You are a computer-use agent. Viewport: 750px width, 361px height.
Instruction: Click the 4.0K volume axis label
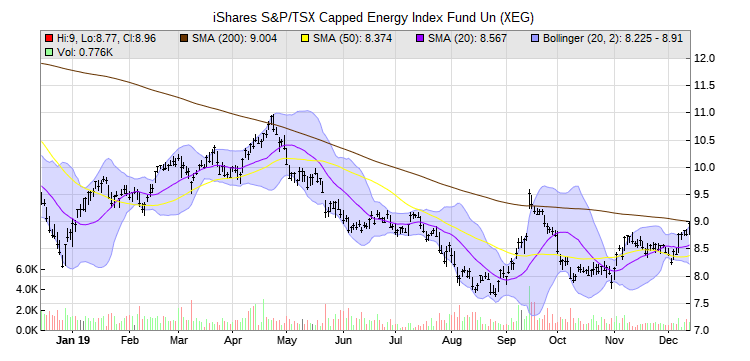click(x=27, y=290)
